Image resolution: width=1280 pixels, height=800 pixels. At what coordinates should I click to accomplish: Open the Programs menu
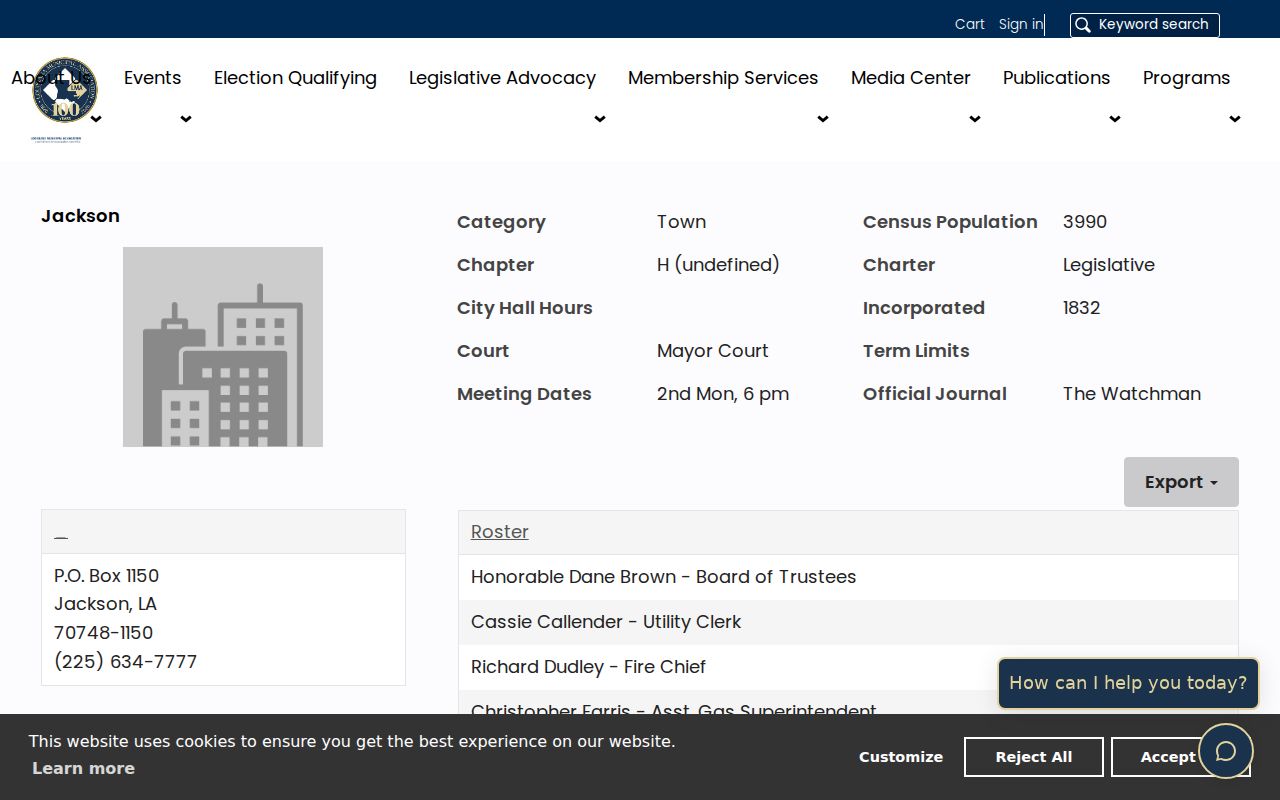tap(1186, 78)
